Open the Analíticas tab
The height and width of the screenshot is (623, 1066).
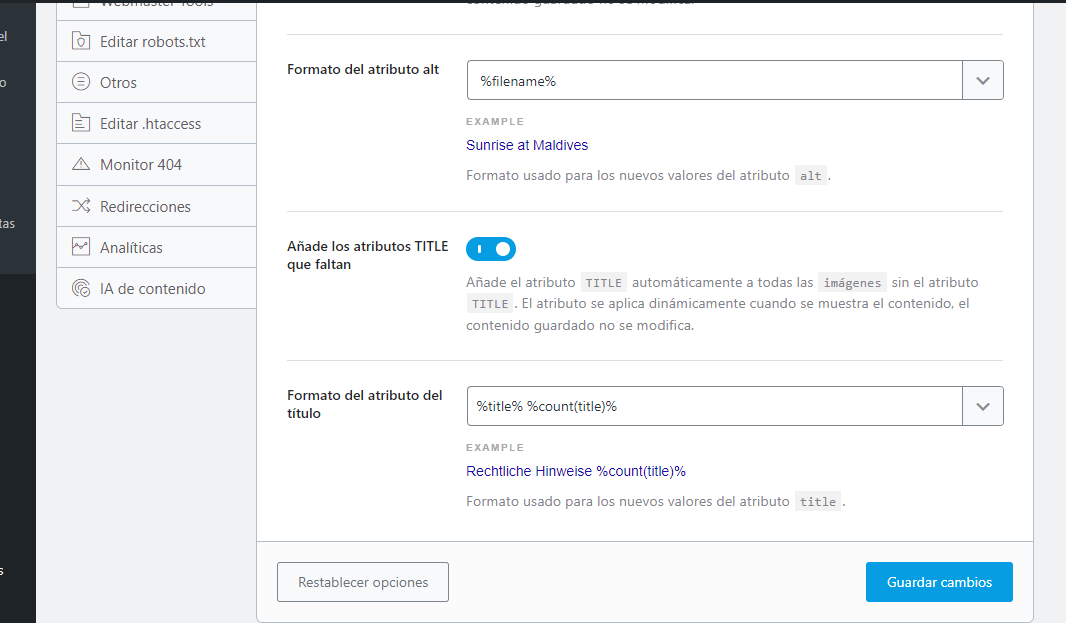click(156, 247)
